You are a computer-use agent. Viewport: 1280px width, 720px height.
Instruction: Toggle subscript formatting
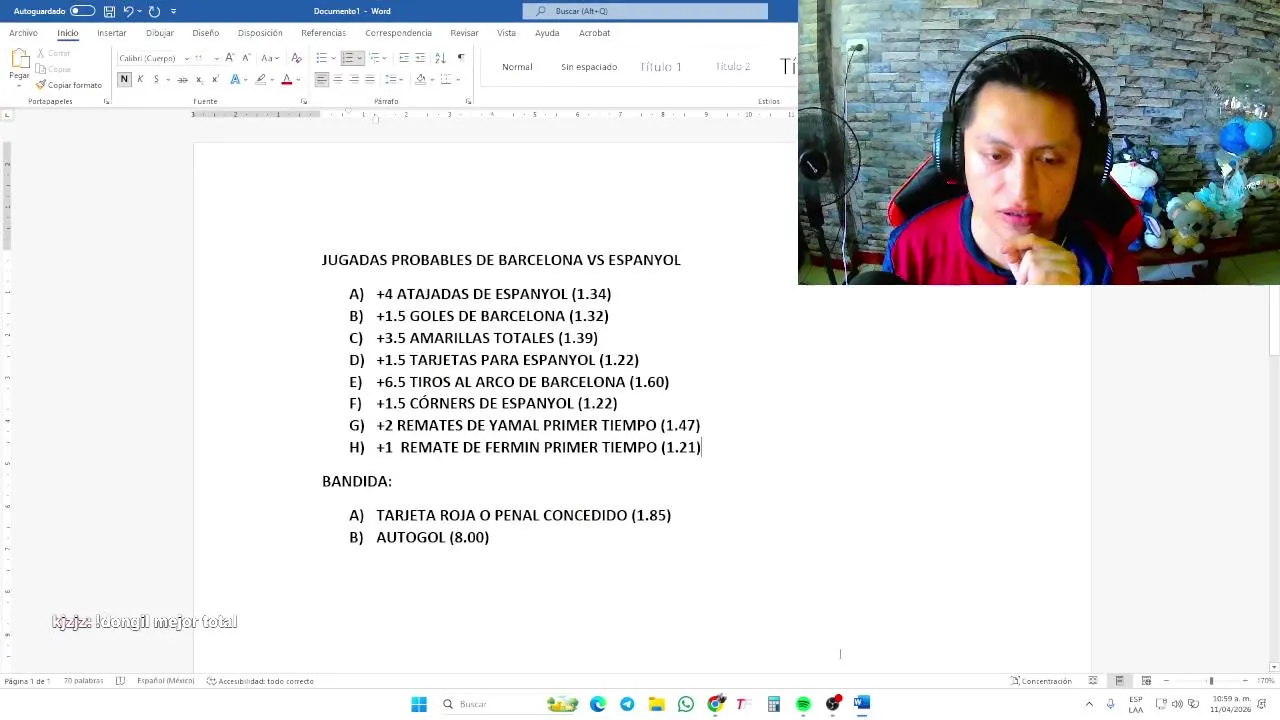coord(199,79)
